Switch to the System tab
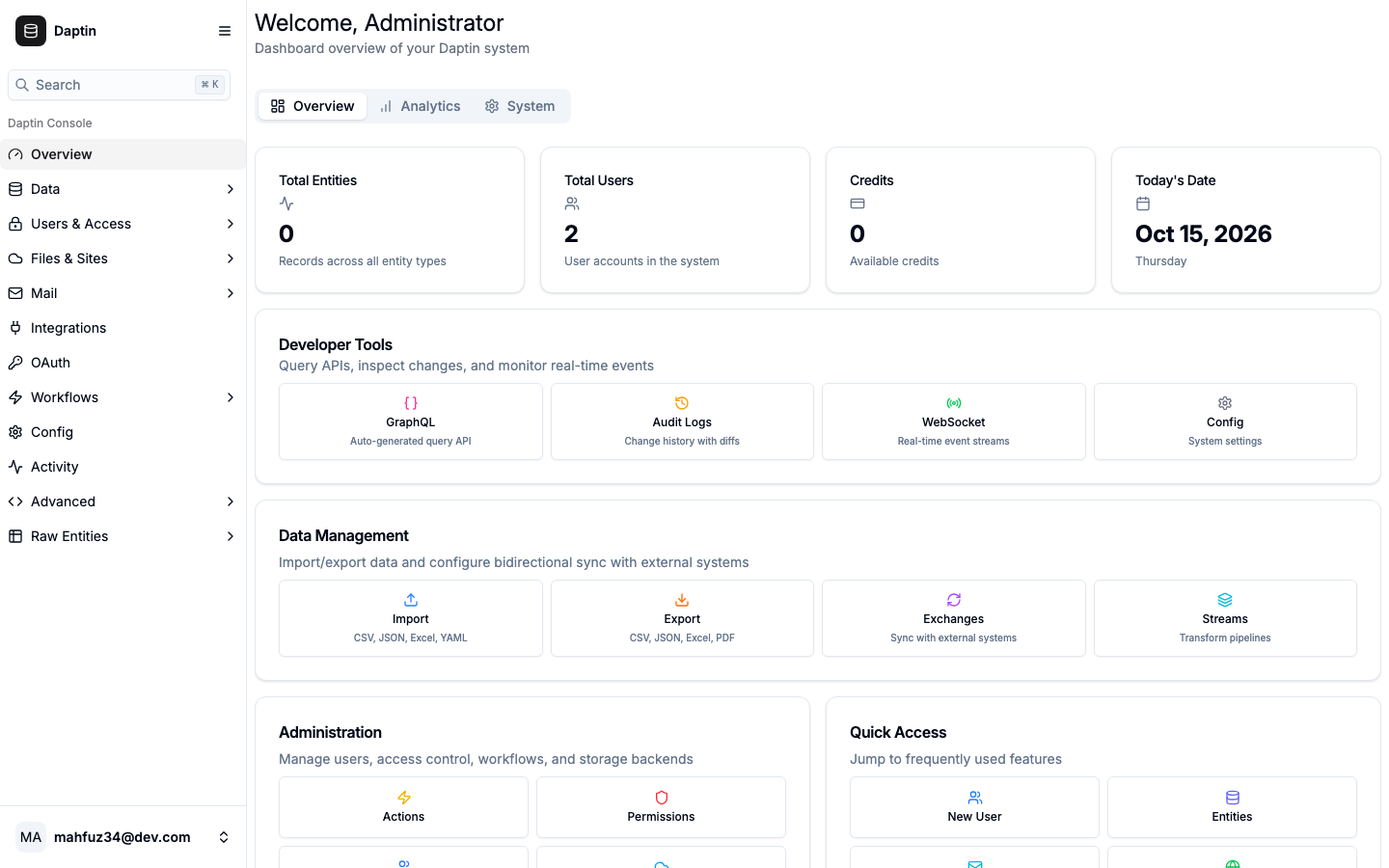The height and width of the screenshot is (868, 1389). point(520,106)
